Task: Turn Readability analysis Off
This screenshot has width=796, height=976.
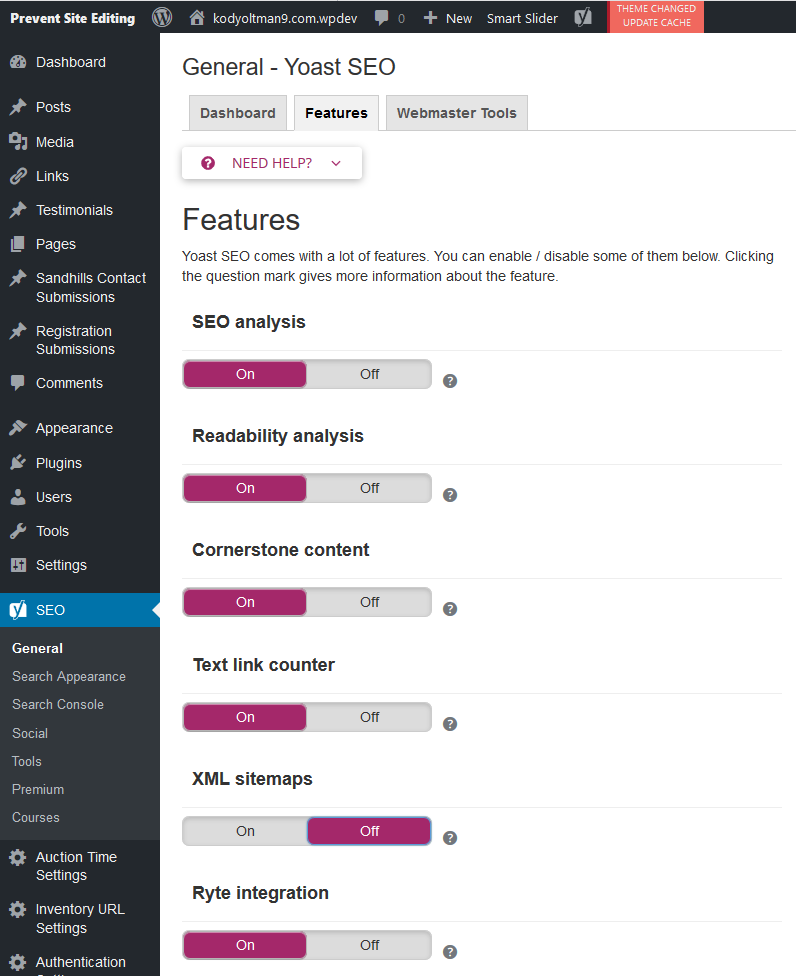Action: (x=369, y=488)
